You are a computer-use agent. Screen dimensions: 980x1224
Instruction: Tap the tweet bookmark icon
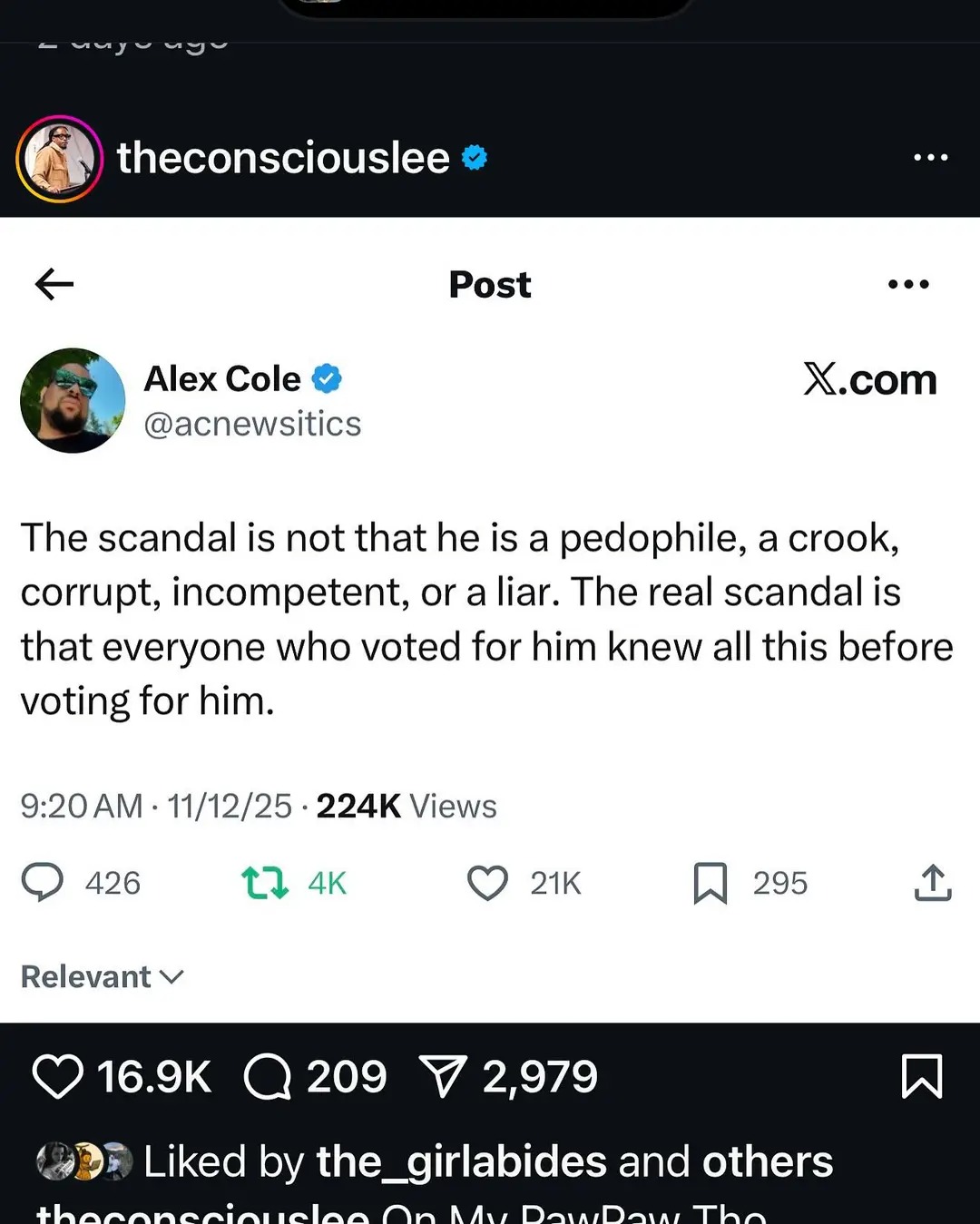click(710, 883)
